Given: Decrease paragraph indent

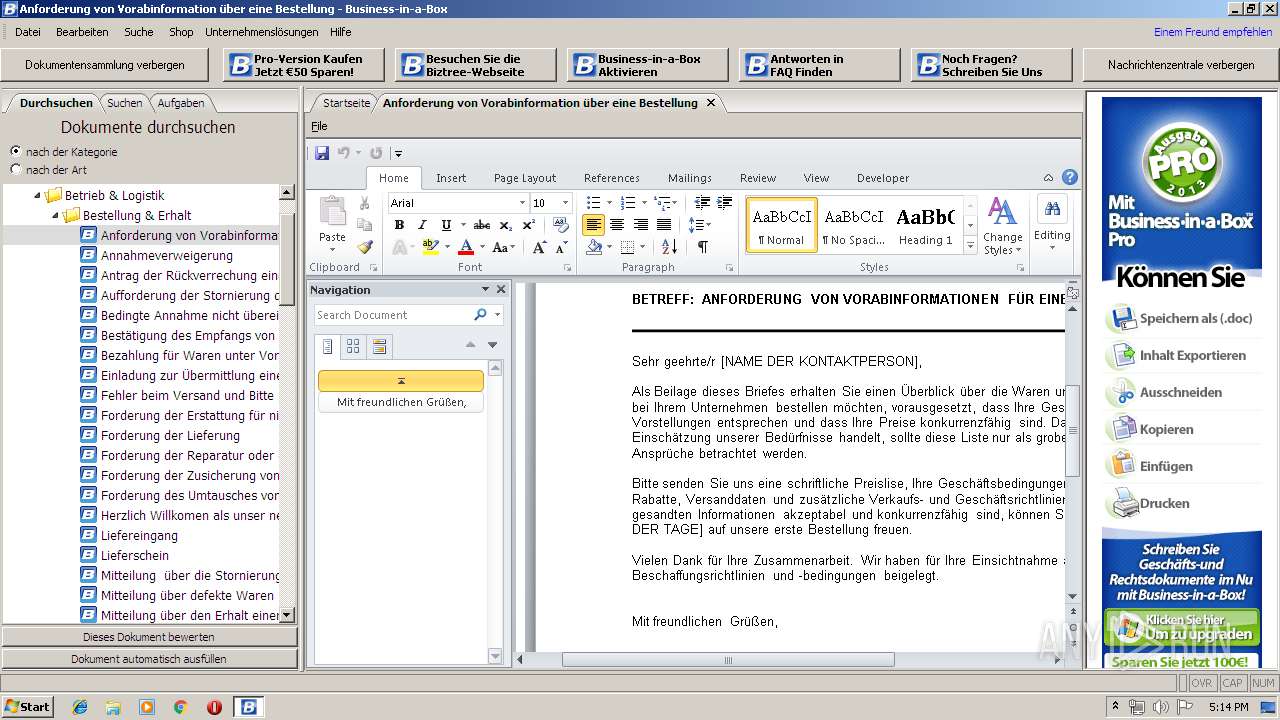Looking at the screenshot, I should click(702, 203).
